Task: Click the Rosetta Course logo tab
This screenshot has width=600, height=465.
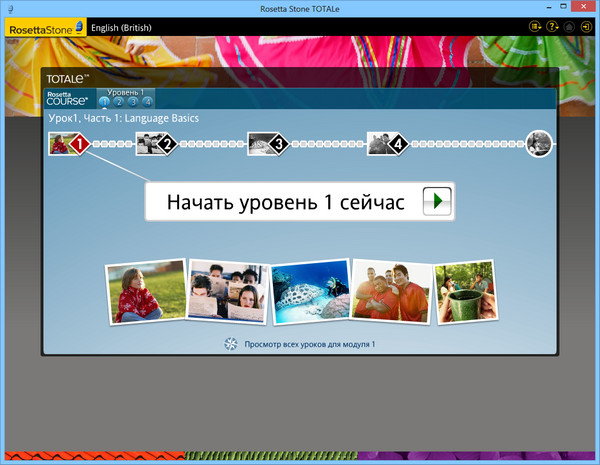Action: point(69,98)
